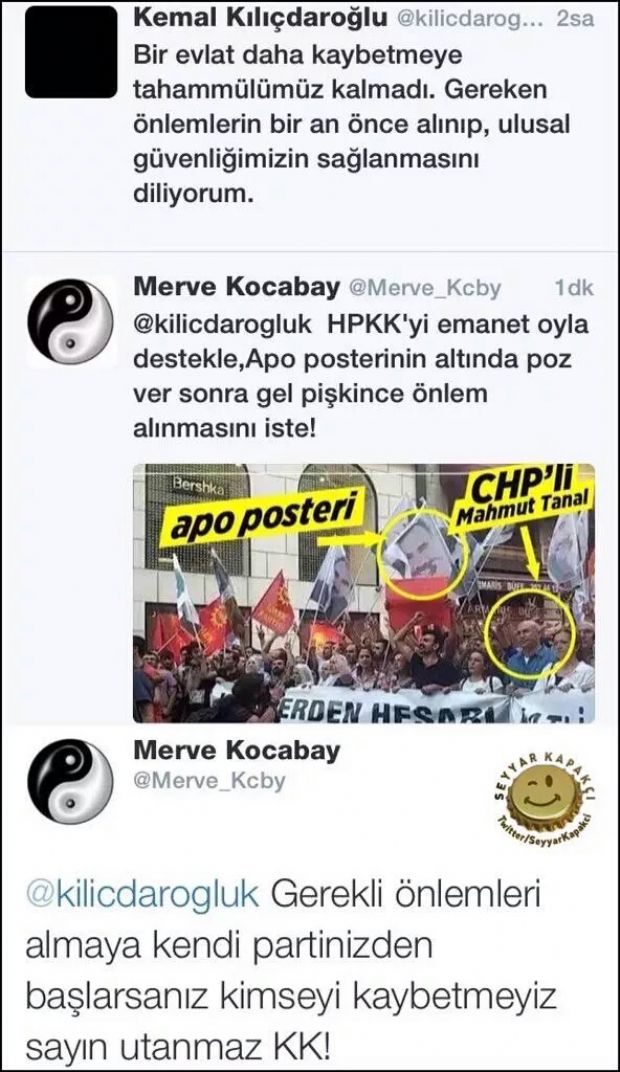Click the yellow circle around the man in the crowd
Viewport: 620px width, 1072px height.
point(530,628)
